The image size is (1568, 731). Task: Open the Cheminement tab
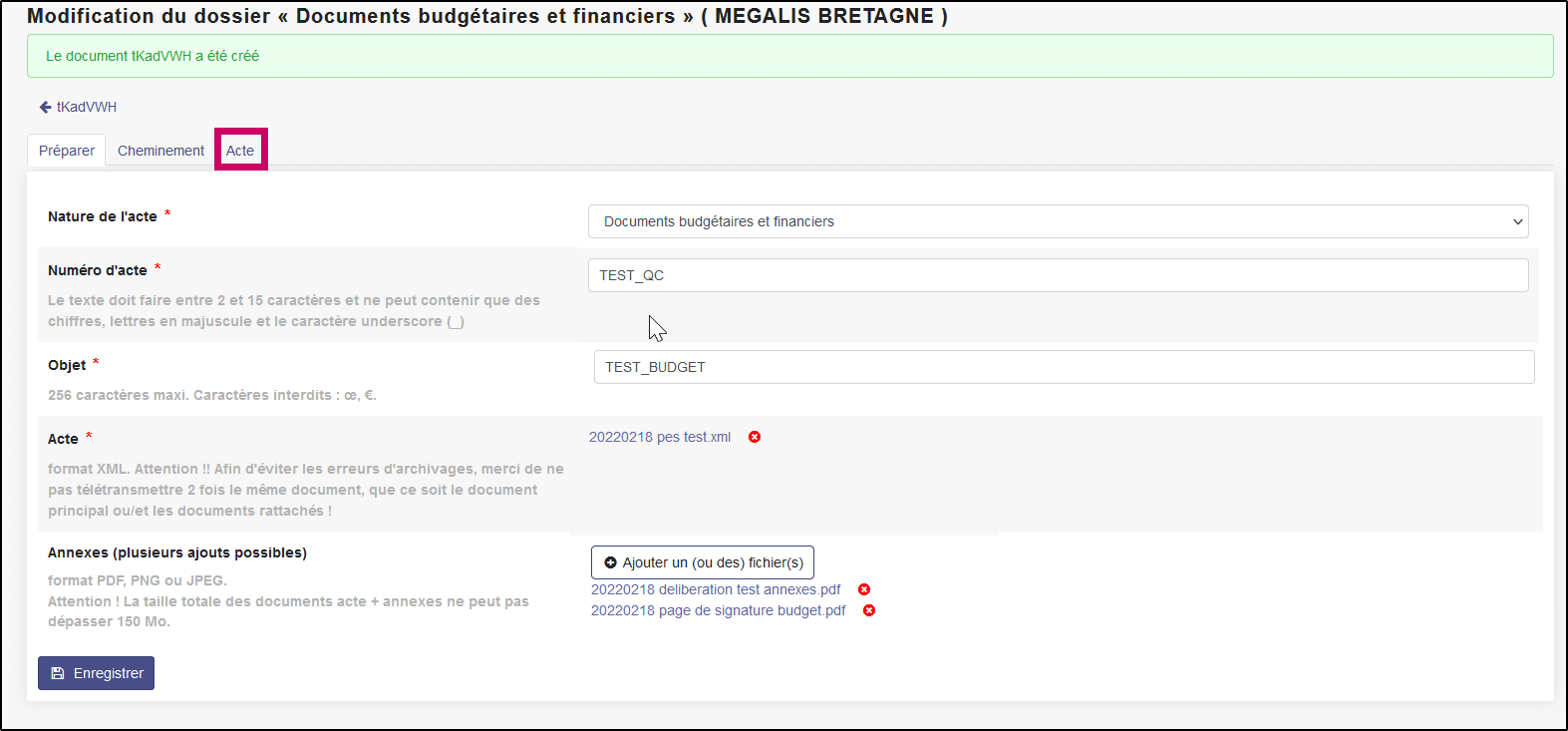(x=160, y=151)
